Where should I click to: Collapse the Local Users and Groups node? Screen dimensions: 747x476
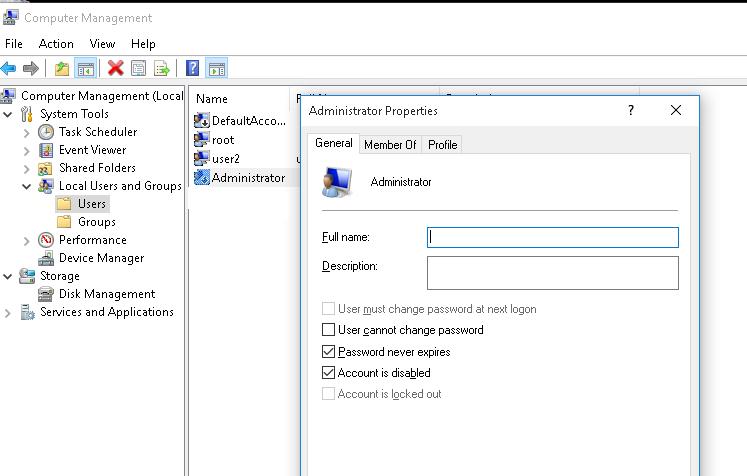[27, 186]
